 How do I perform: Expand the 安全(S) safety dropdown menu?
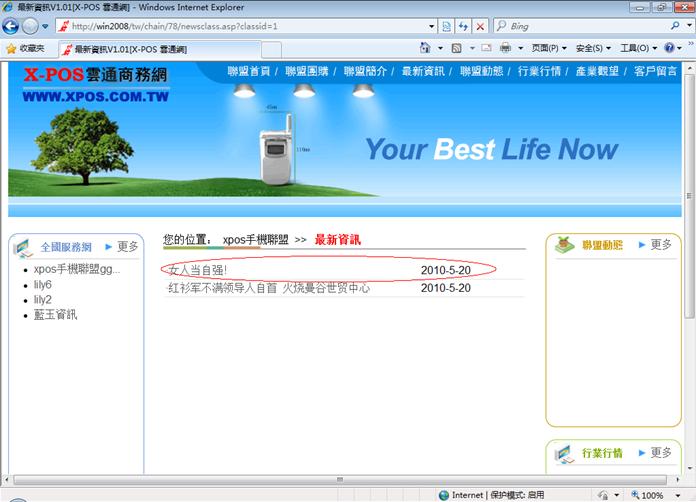[593, 48]
